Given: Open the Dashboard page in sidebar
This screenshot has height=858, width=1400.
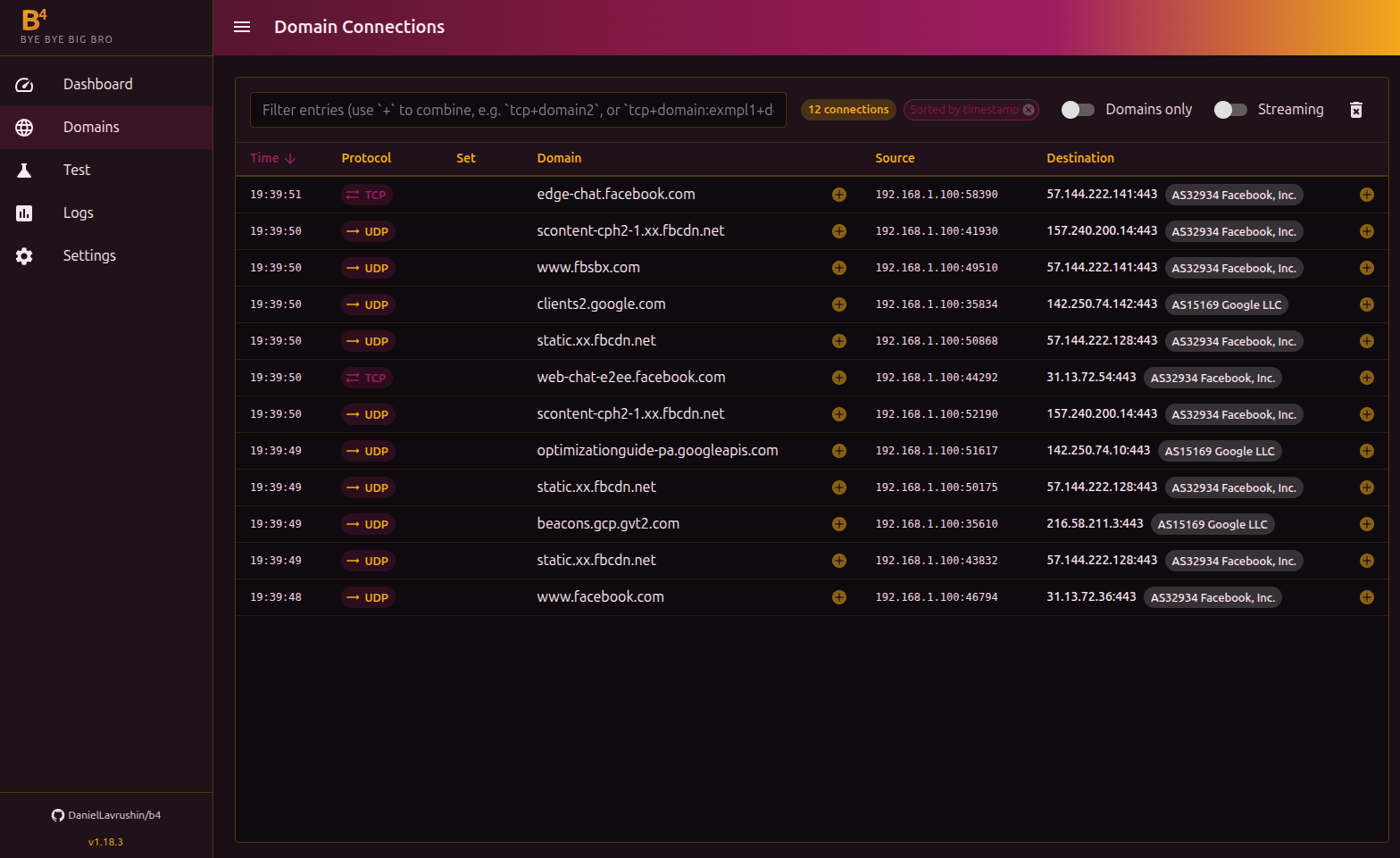Looking at the screenshot, I should [97, 84].
